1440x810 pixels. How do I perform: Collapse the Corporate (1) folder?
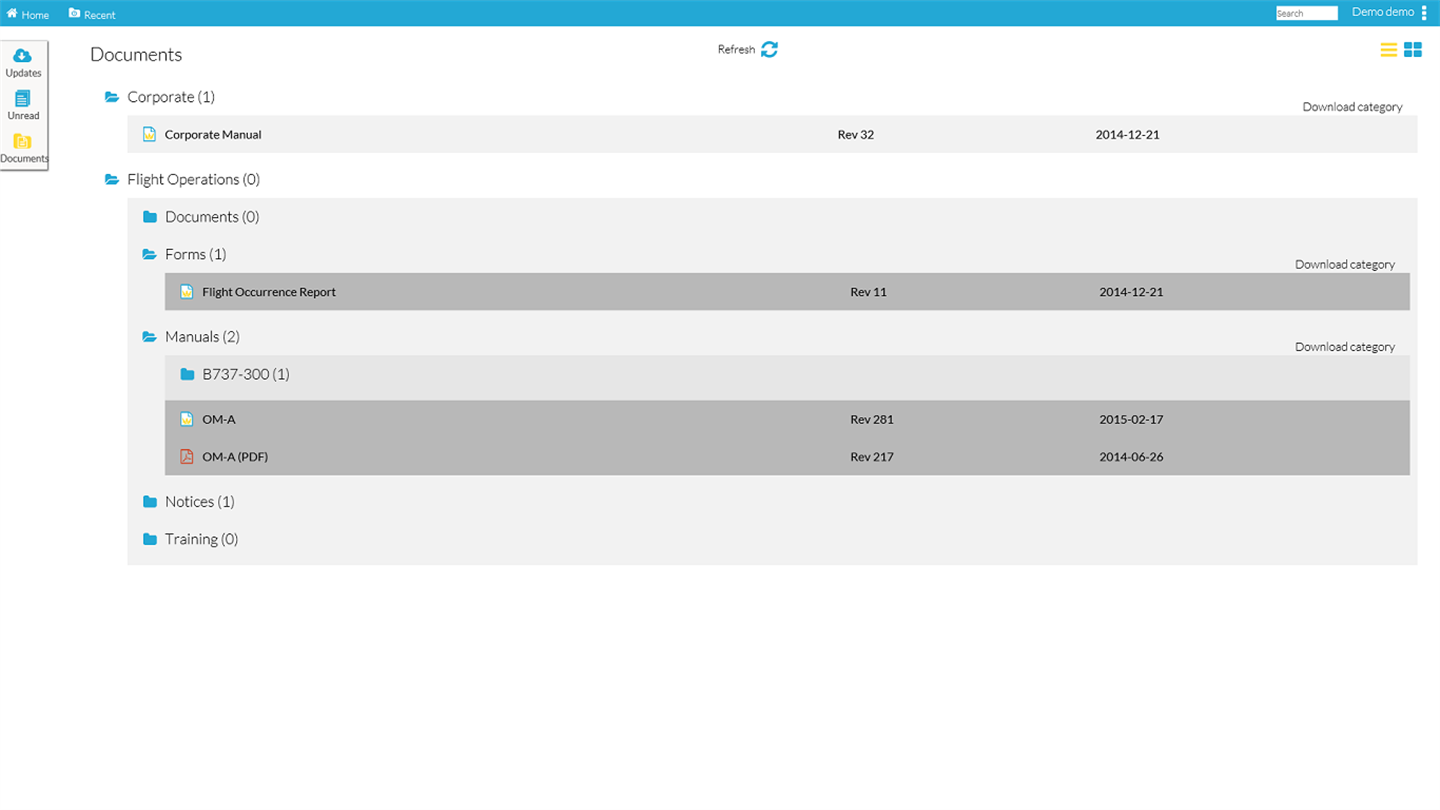click(x=112, y=97)
